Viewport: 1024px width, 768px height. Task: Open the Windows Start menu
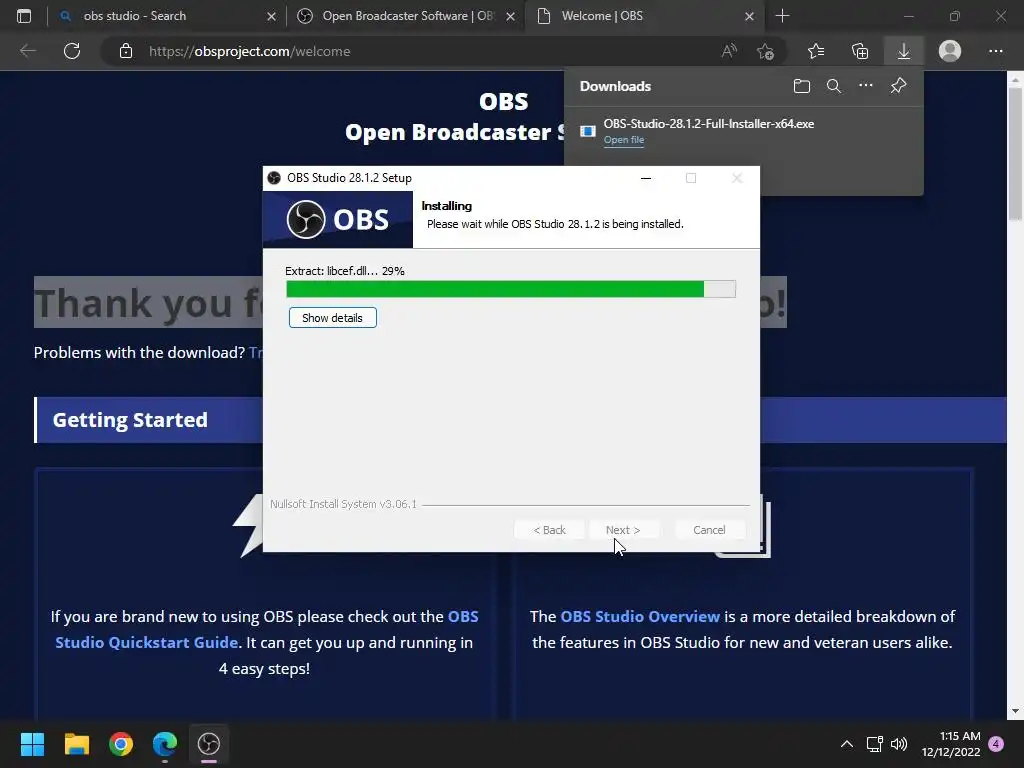32,744
